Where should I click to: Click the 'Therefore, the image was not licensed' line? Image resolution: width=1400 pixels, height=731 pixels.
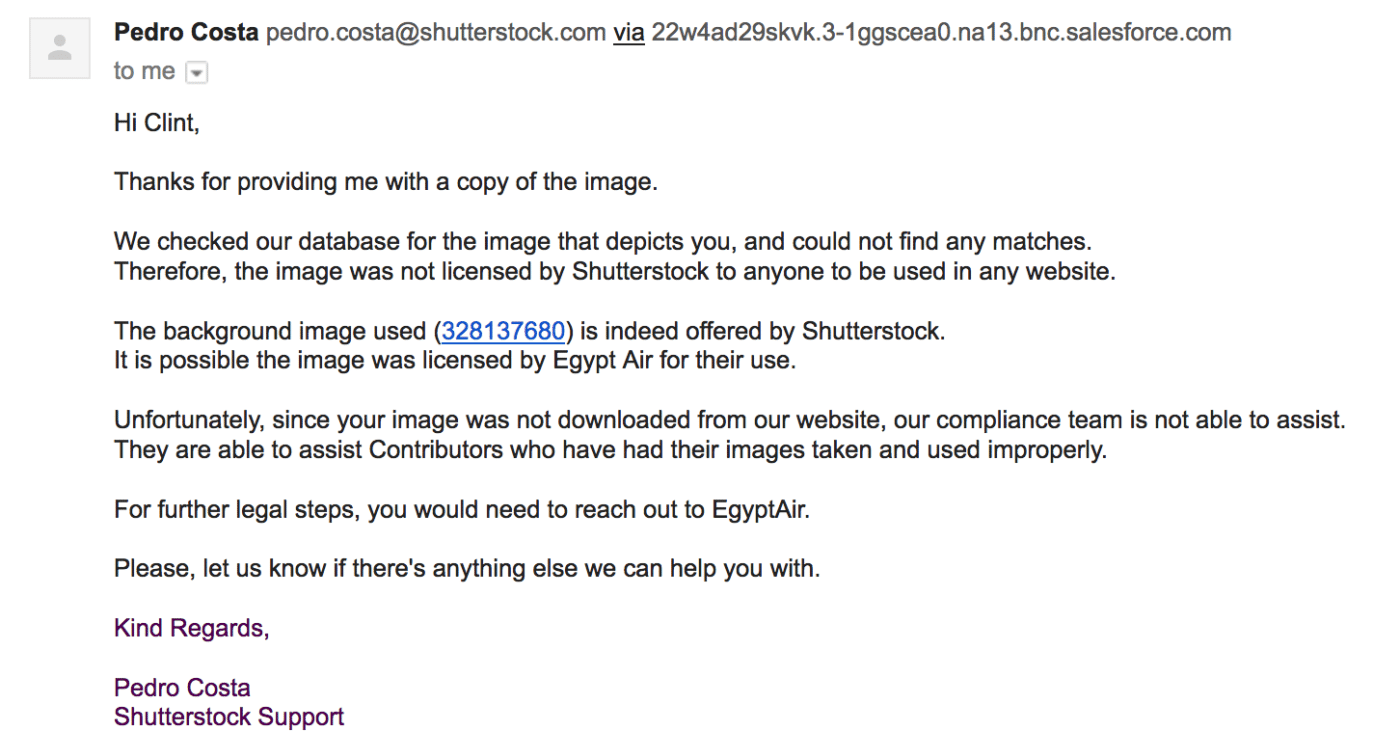(614, 271)
